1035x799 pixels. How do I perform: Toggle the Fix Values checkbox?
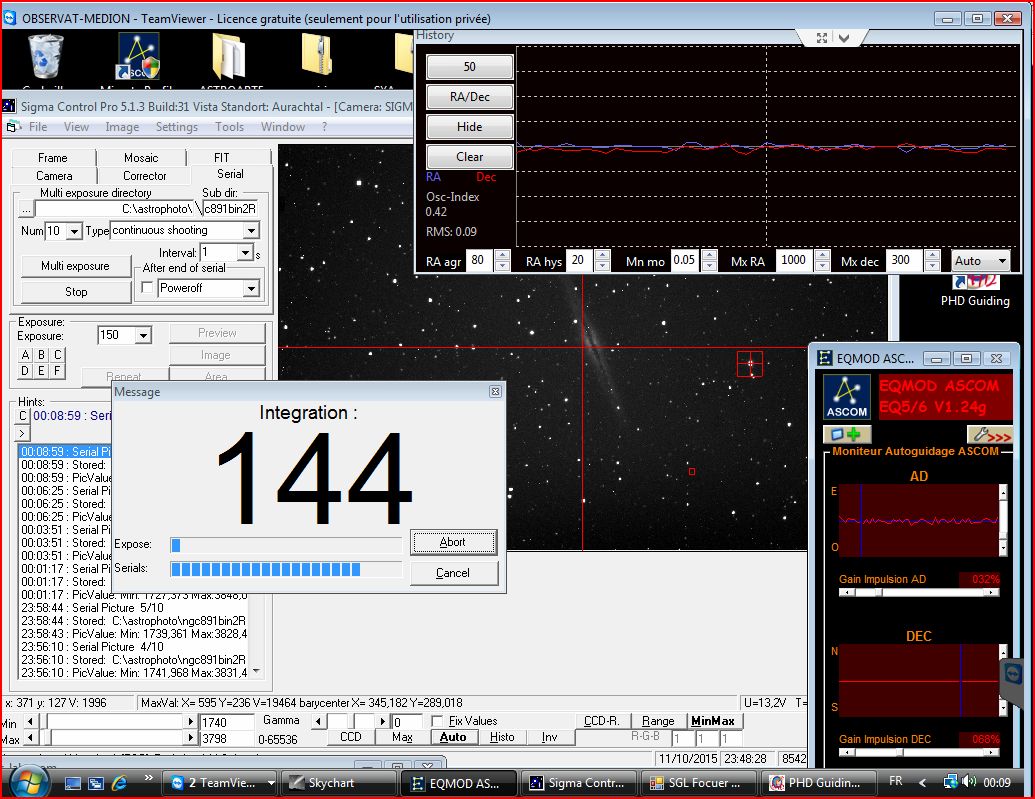coord(437,721)
